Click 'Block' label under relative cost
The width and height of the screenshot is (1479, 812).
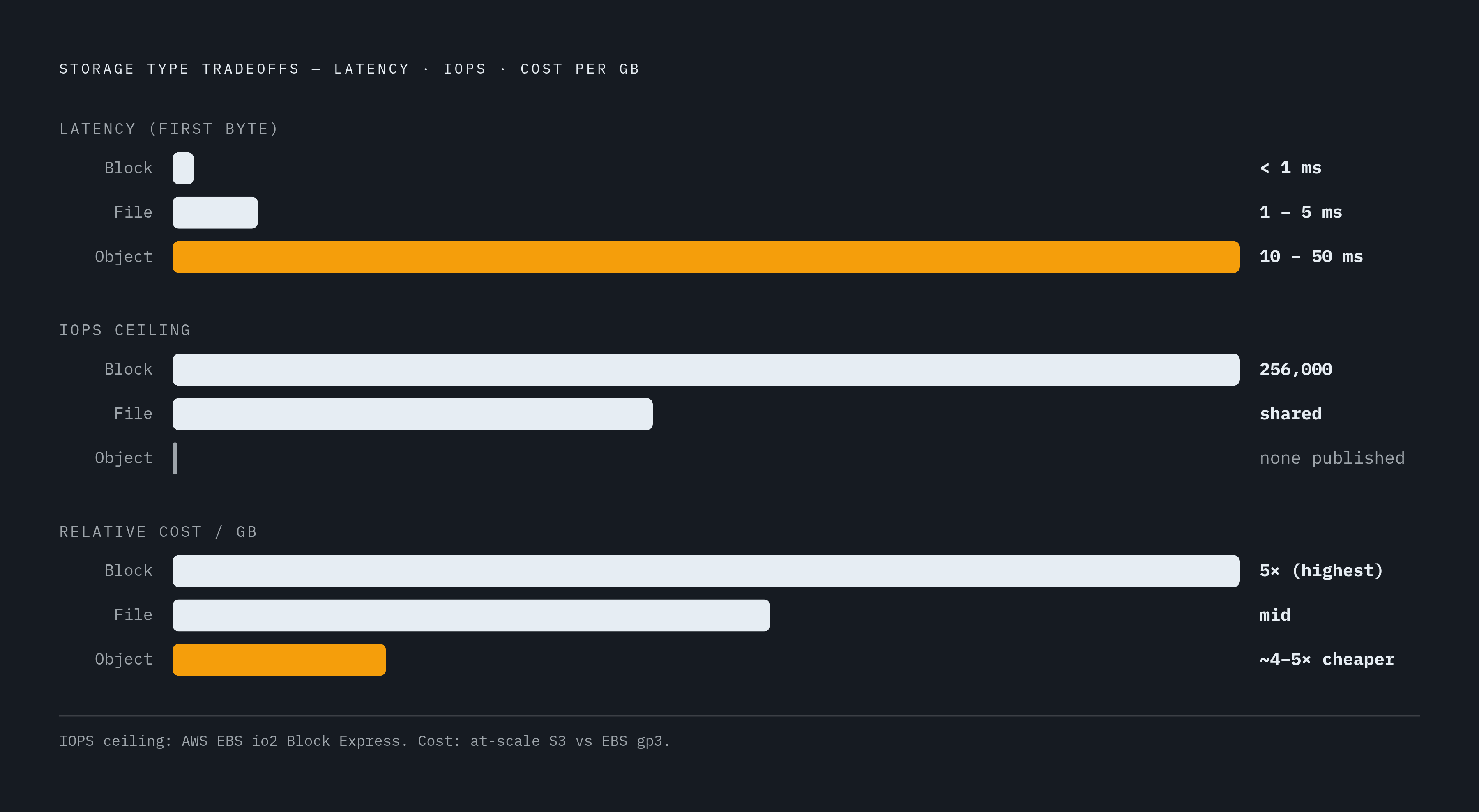[129, 571]
